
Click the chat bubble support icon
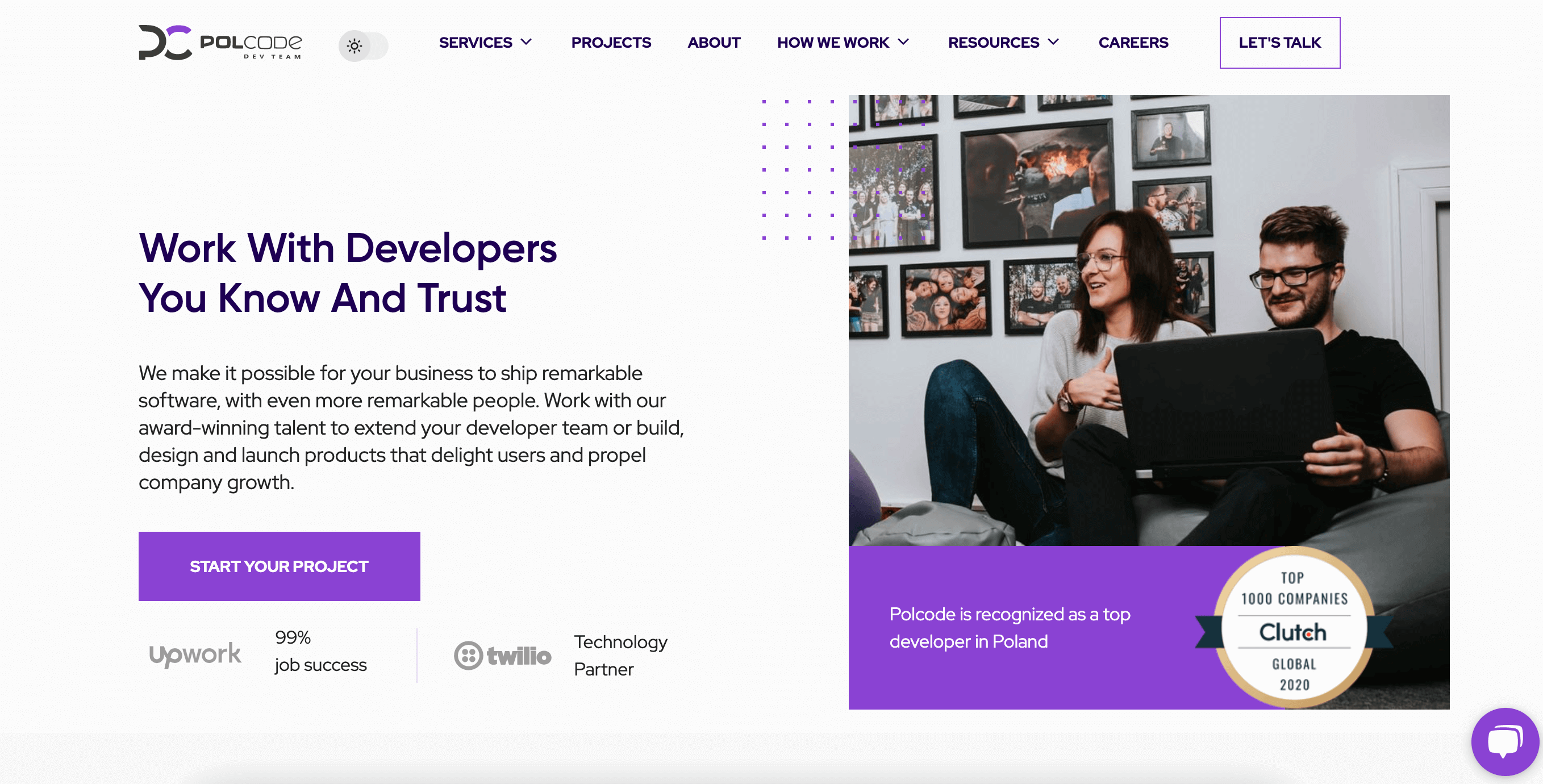[x=1503, y=742]
